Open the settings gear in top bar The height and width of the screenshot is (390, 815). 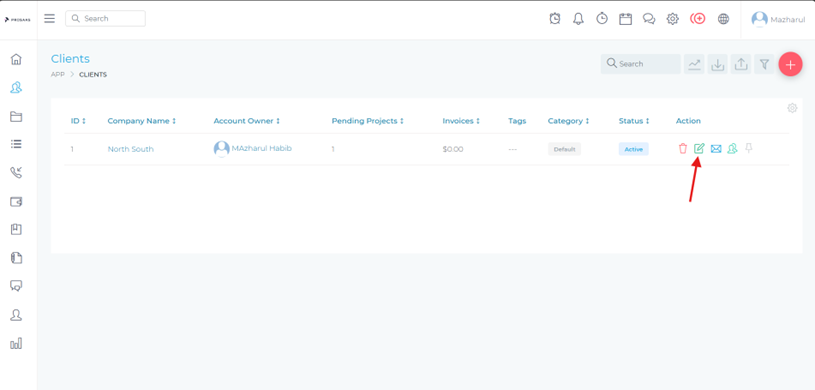coord(673,19)
